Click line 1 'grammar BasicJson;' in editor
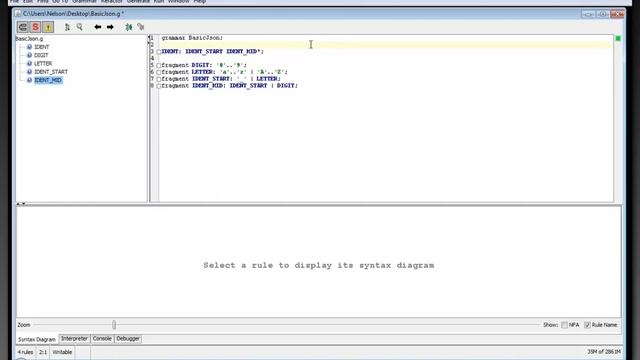The image size is (640, 360). click(192, 38)
